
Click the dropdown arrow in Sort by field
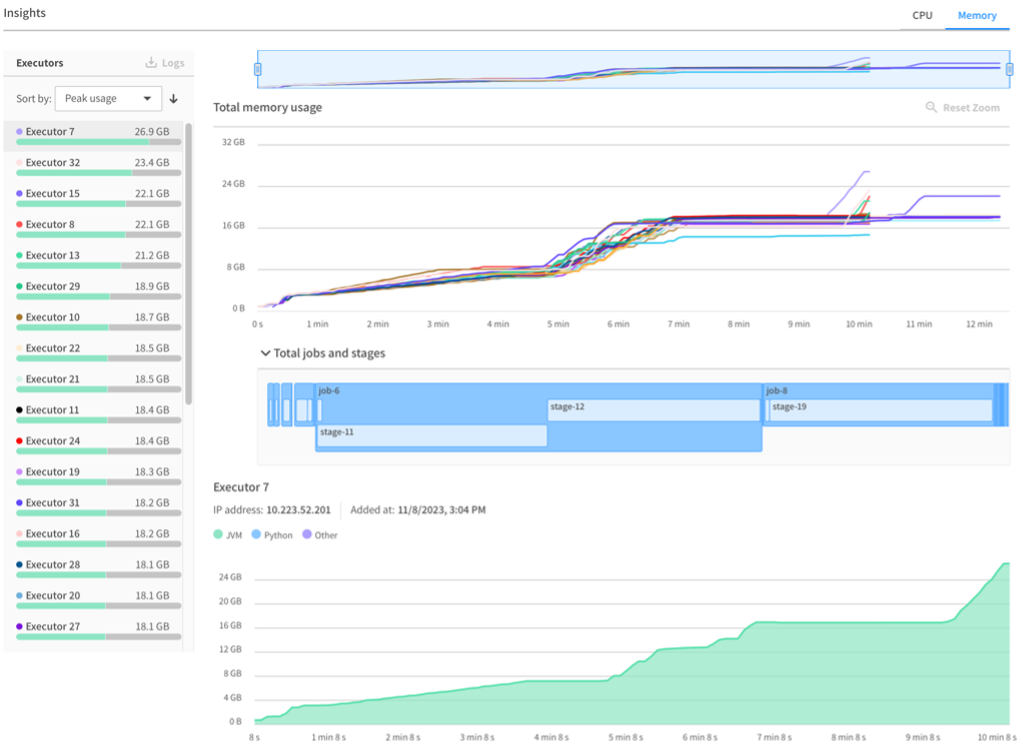(x=148, y=98)
